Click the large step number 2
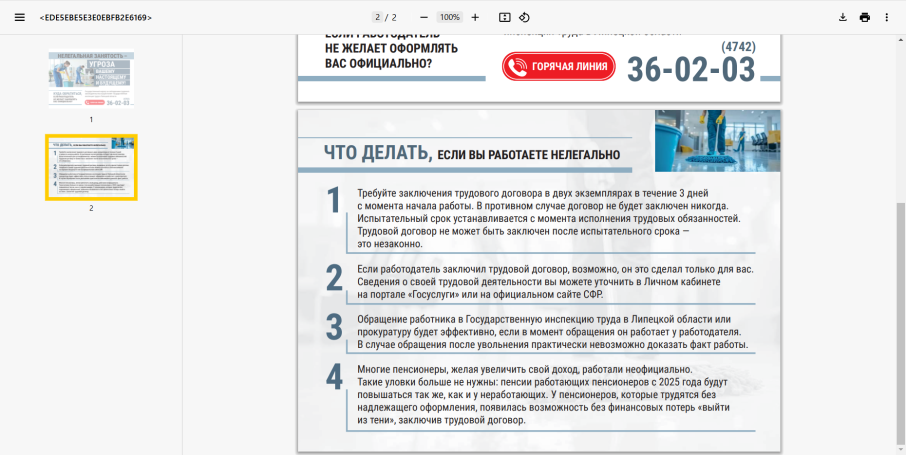 334,278
